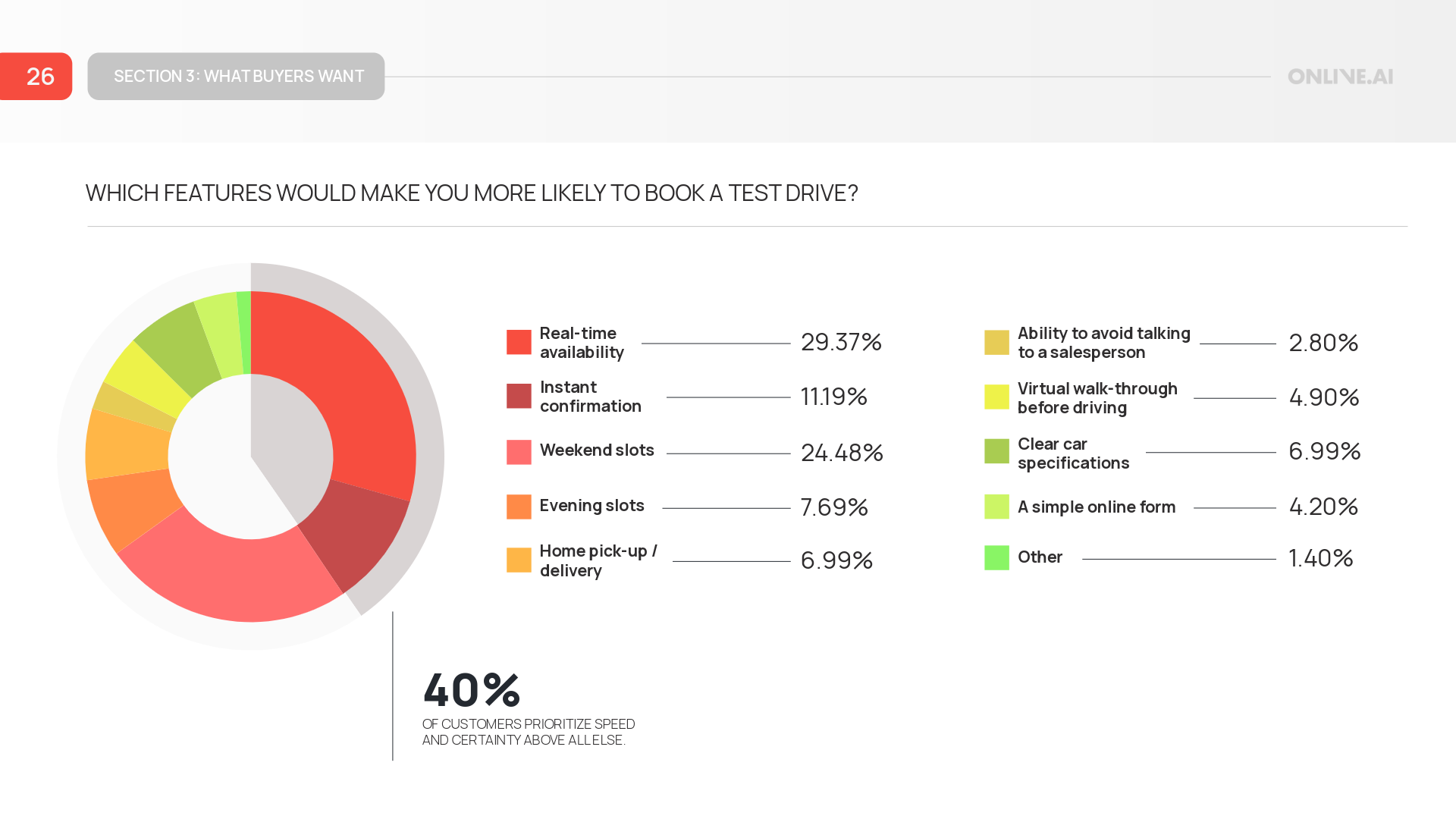Click the Instant confirmation legend swatch
The width and height of the screenshot is (1456, 819).
pos(519,396)
